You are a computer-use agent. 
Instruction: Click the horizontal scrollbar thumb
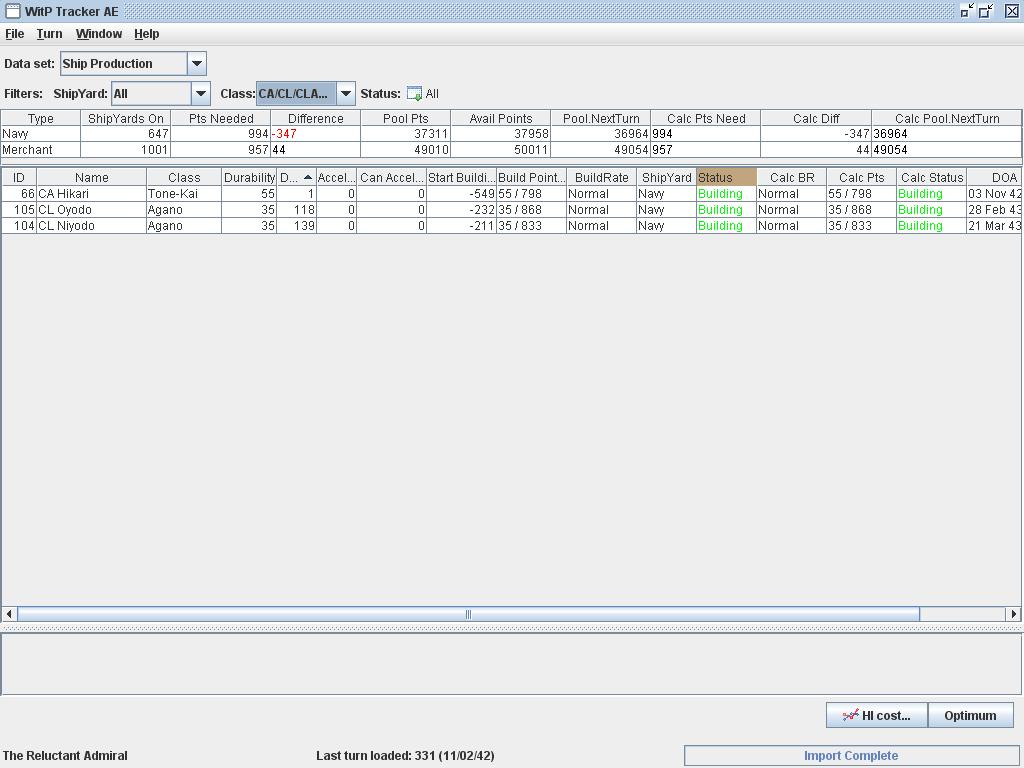(x=468, y=614)
